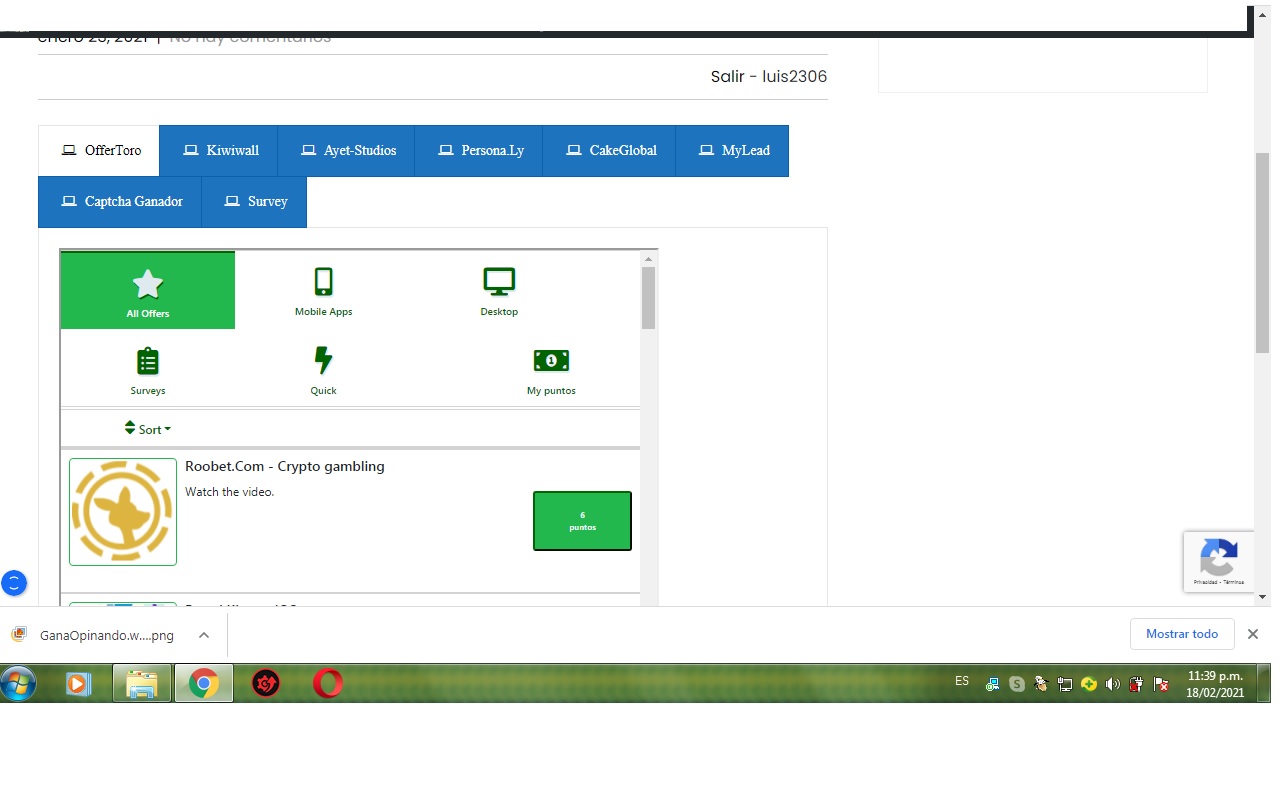This screenshot has width=1280, height=800.
Task: Click the ES language indicator
Action: tap(962, 681)
